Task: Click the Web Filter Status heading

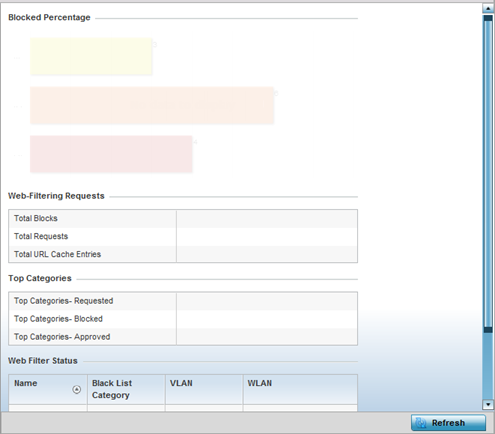Action: pyautogui.click(x=43, y=361)
